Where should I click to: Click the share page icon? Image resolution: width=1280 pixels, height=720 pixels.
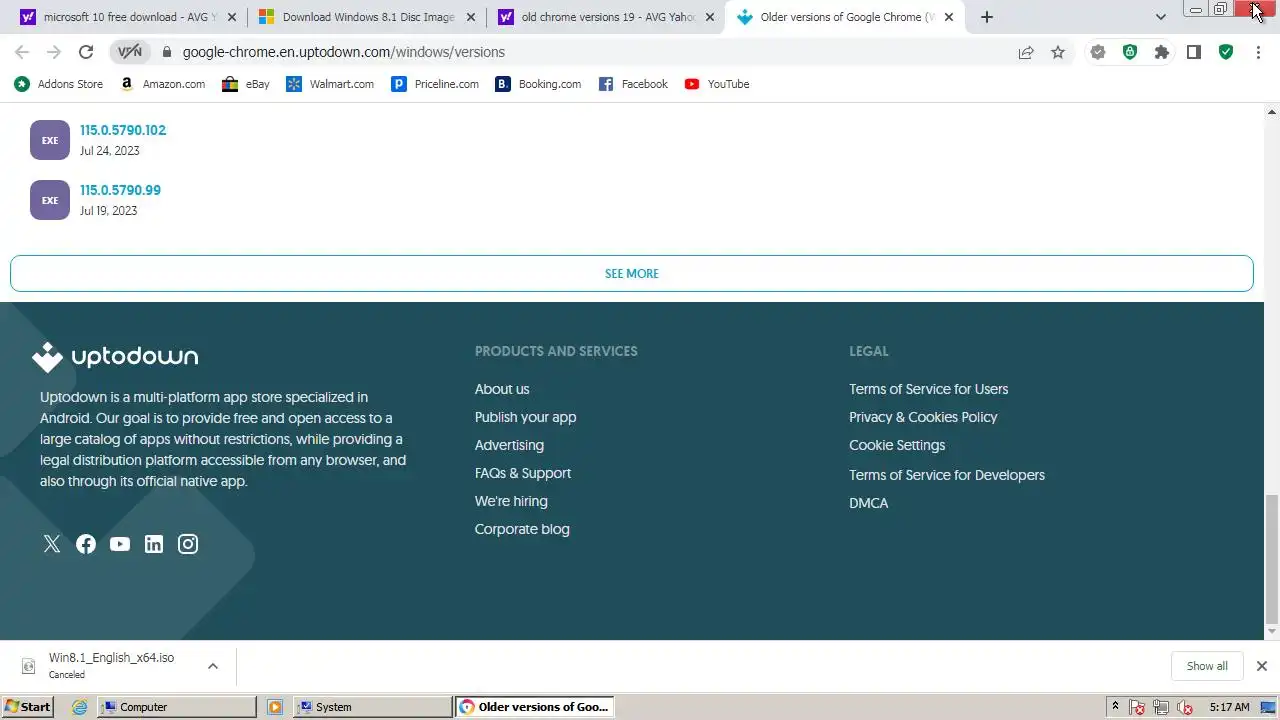pos(1026,52)
